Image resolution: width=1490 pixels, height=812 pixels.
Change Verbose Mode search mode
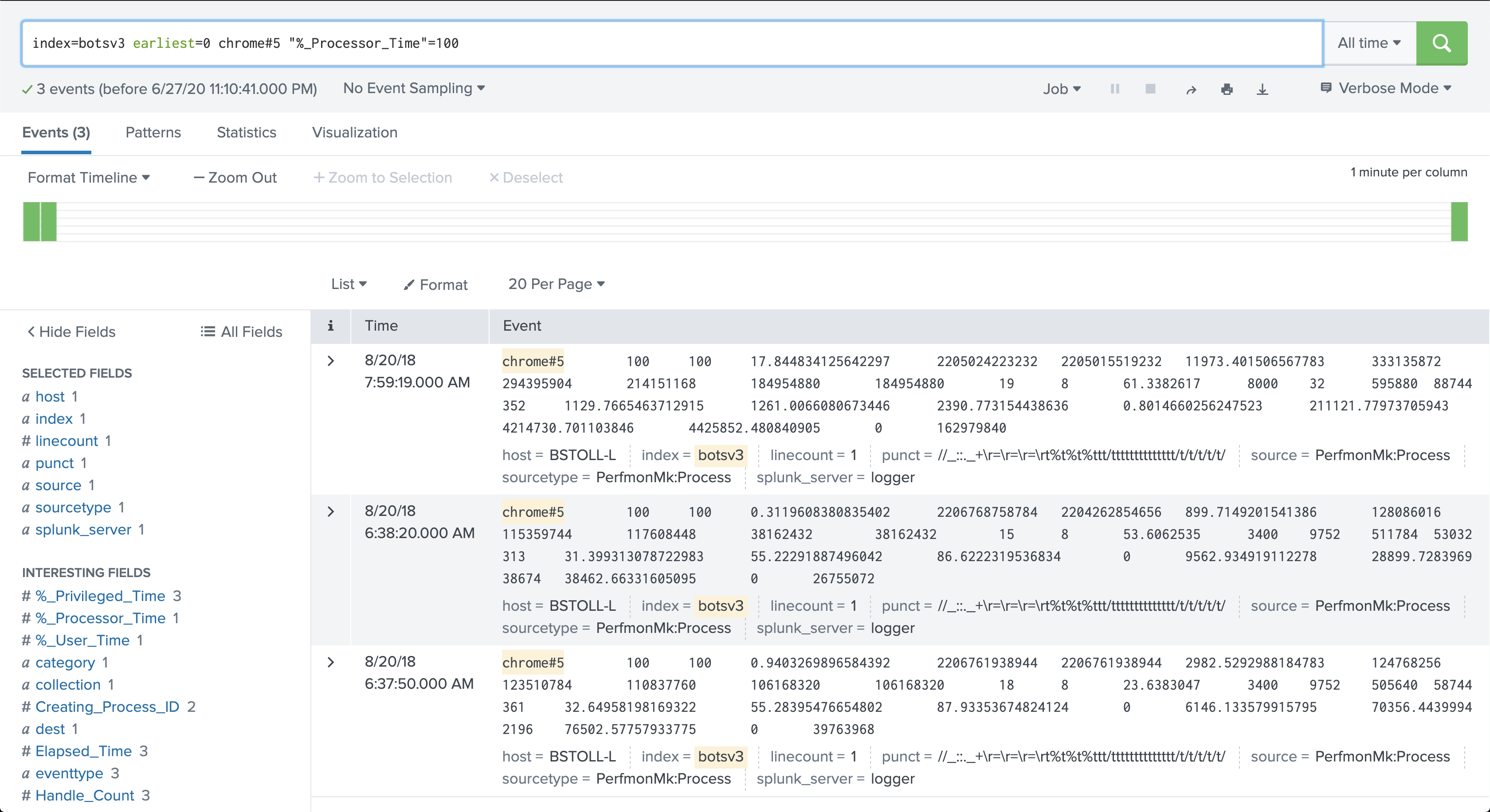click(1386, 88)
